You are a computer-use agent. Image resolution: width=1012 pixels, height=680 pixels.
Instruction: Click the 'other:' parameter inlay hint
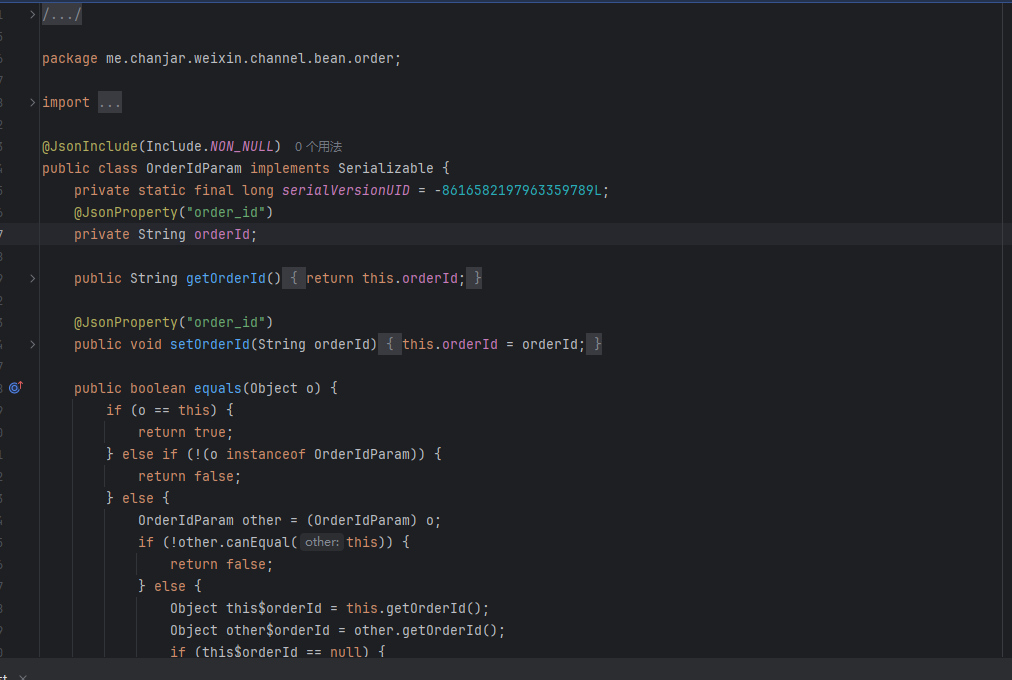(x=321, y=542)
